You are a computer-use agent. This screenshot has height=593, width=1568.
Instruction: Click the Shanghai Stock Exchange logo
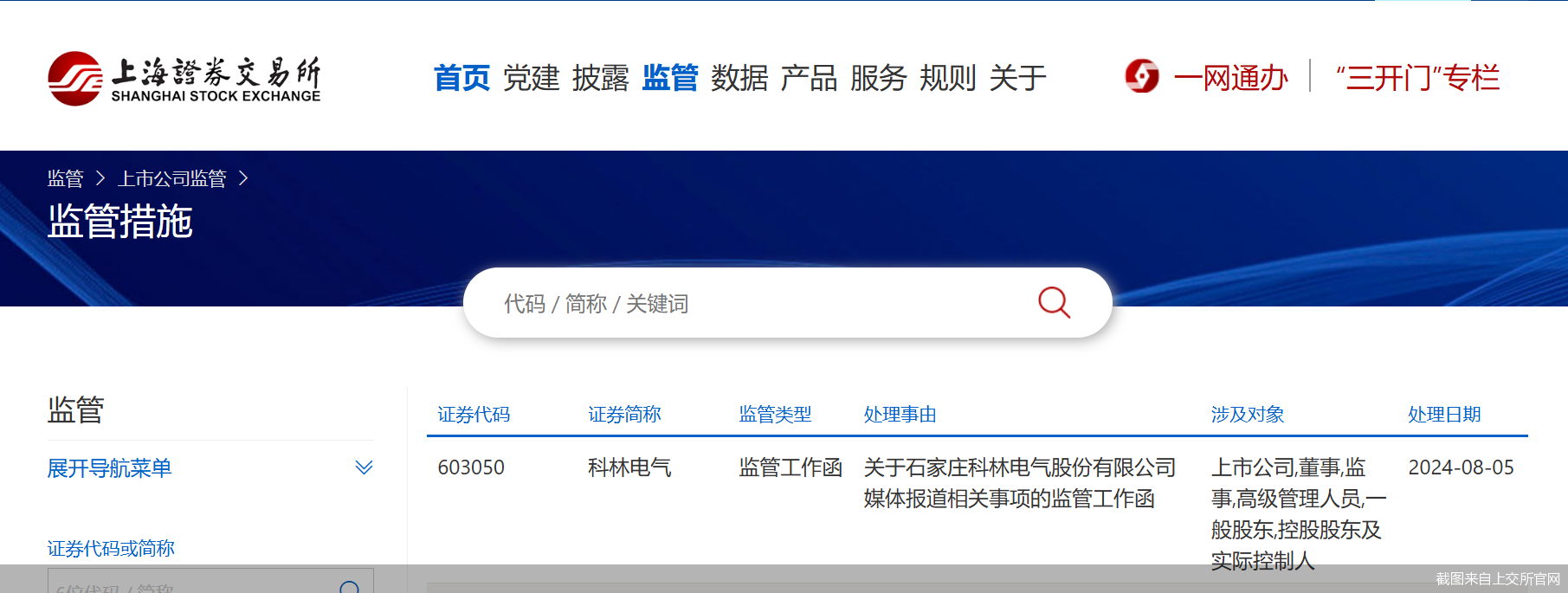click(x=184, y=79)
